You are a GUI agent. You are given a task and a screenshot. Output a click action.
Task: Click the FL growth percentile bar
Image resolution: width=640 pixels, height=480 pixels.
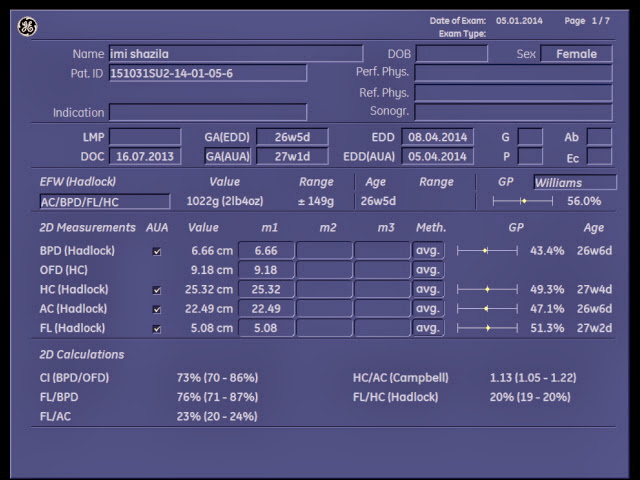tap(487, 328)
